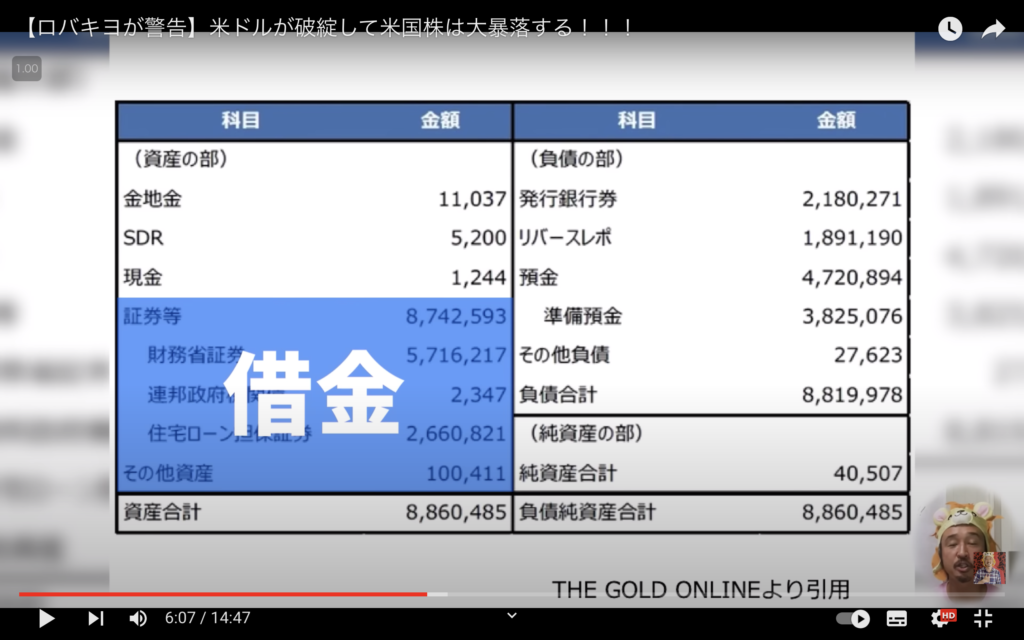Save video with the Watch Later clock icon

pos(949,29)
